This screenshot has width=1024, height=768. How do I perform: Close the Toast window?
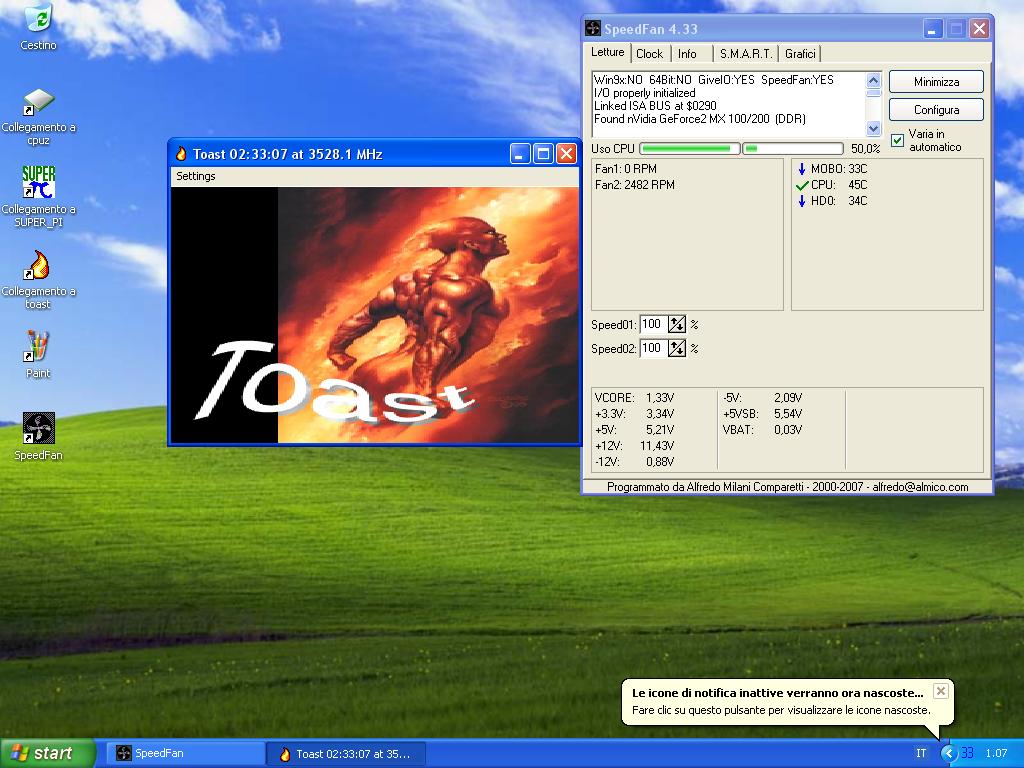pos(566,154)
